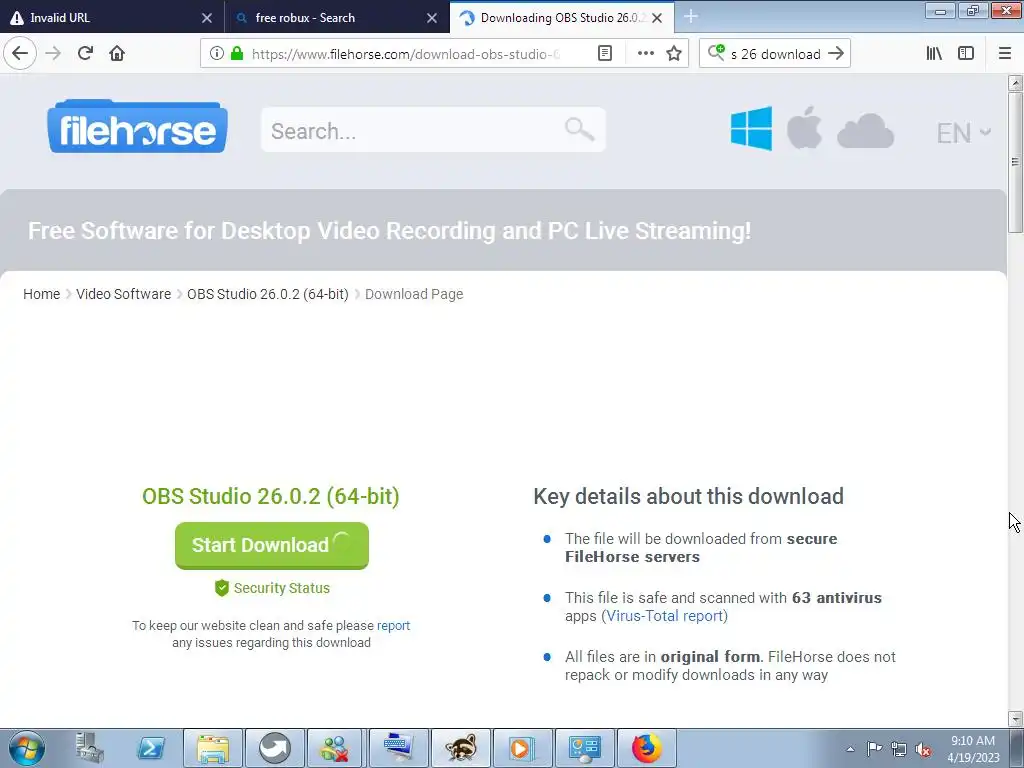Open a new tab with plus button
Viewport: 1024px width, 768px height.
pyautogui.click(x=691, y=17)
